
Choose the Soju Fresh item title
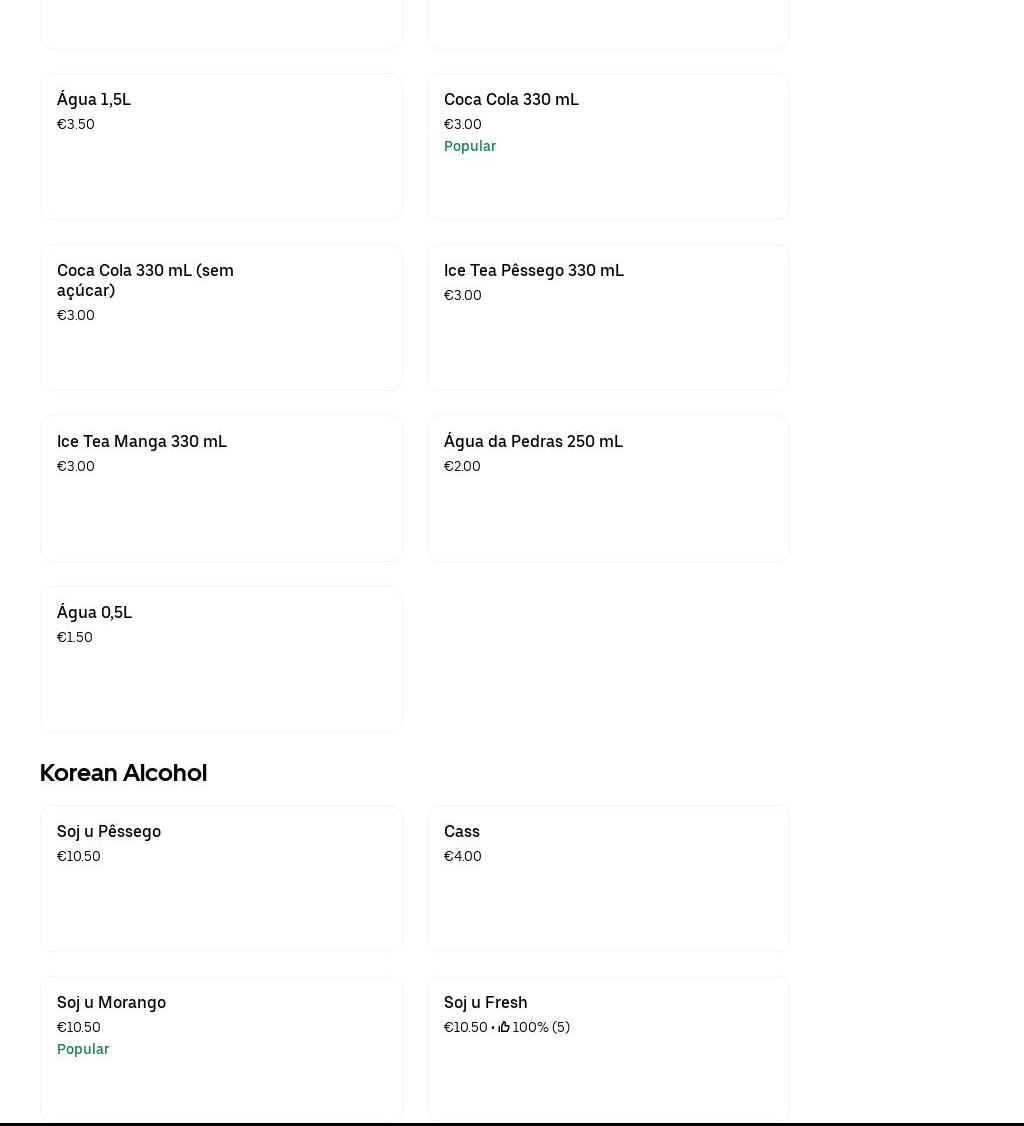pos(485,1002)
